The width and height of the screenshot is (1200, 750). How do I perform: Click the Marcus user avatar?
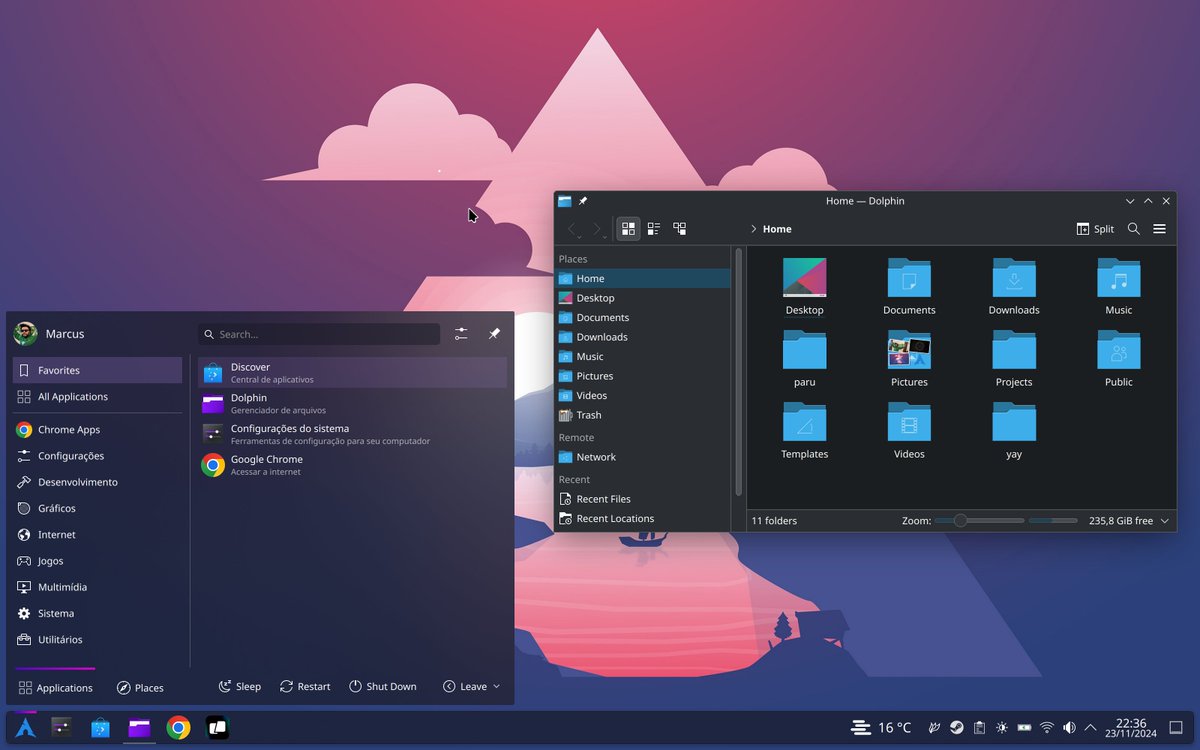(26, 334)
